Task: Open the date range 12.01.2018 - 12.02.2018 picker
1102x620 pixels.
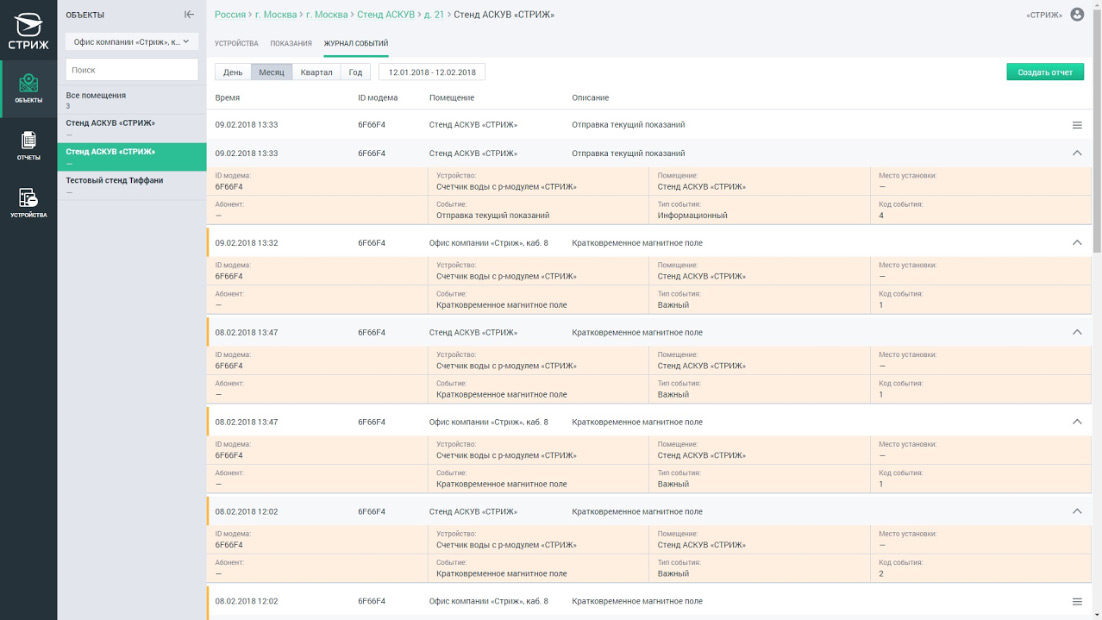Action: 432,72
